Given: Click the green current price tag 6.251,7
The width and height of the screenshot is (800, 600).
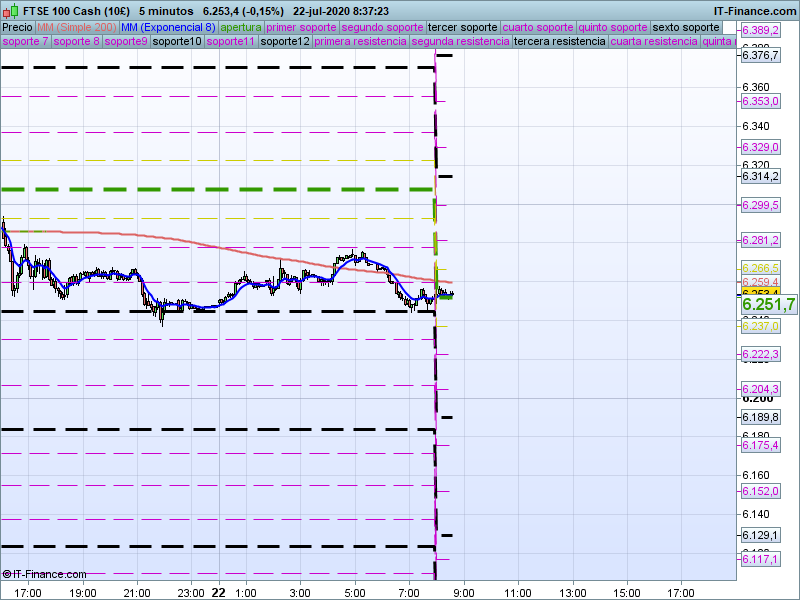Looking at the screenshot, I should click(x=768, y=304).
